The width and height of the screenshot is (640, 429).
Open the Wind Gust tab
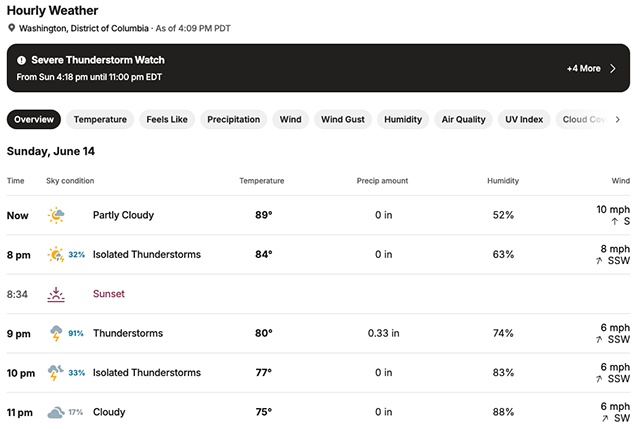(x=343, y=120)
